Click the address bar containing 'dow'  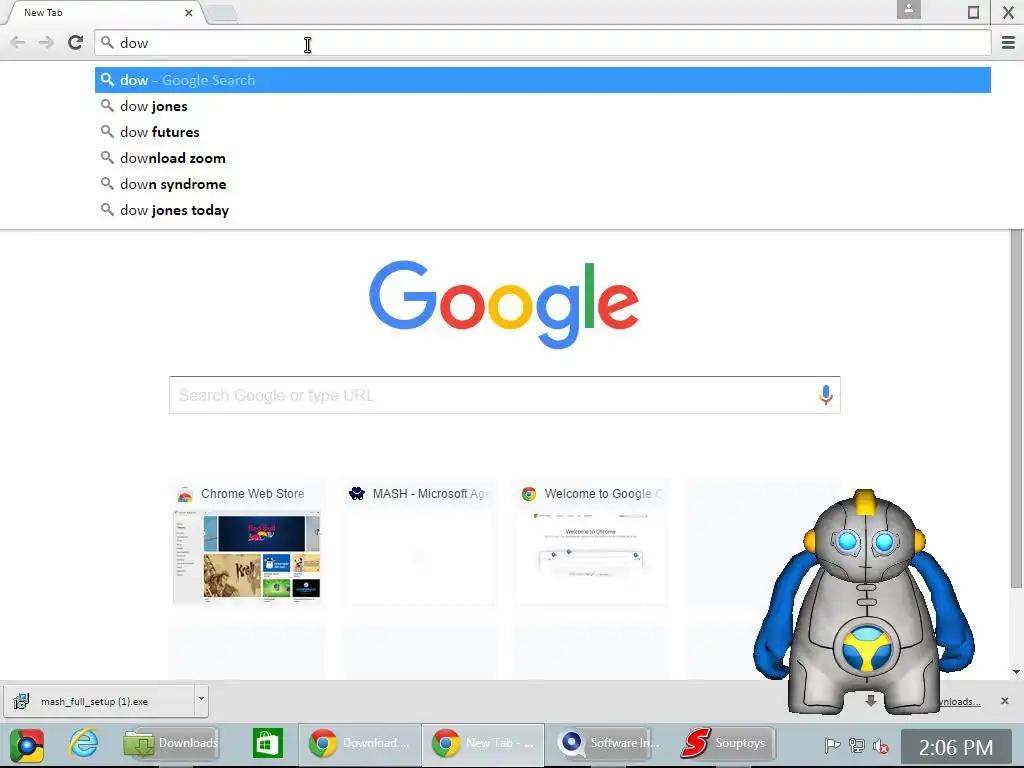543,43
